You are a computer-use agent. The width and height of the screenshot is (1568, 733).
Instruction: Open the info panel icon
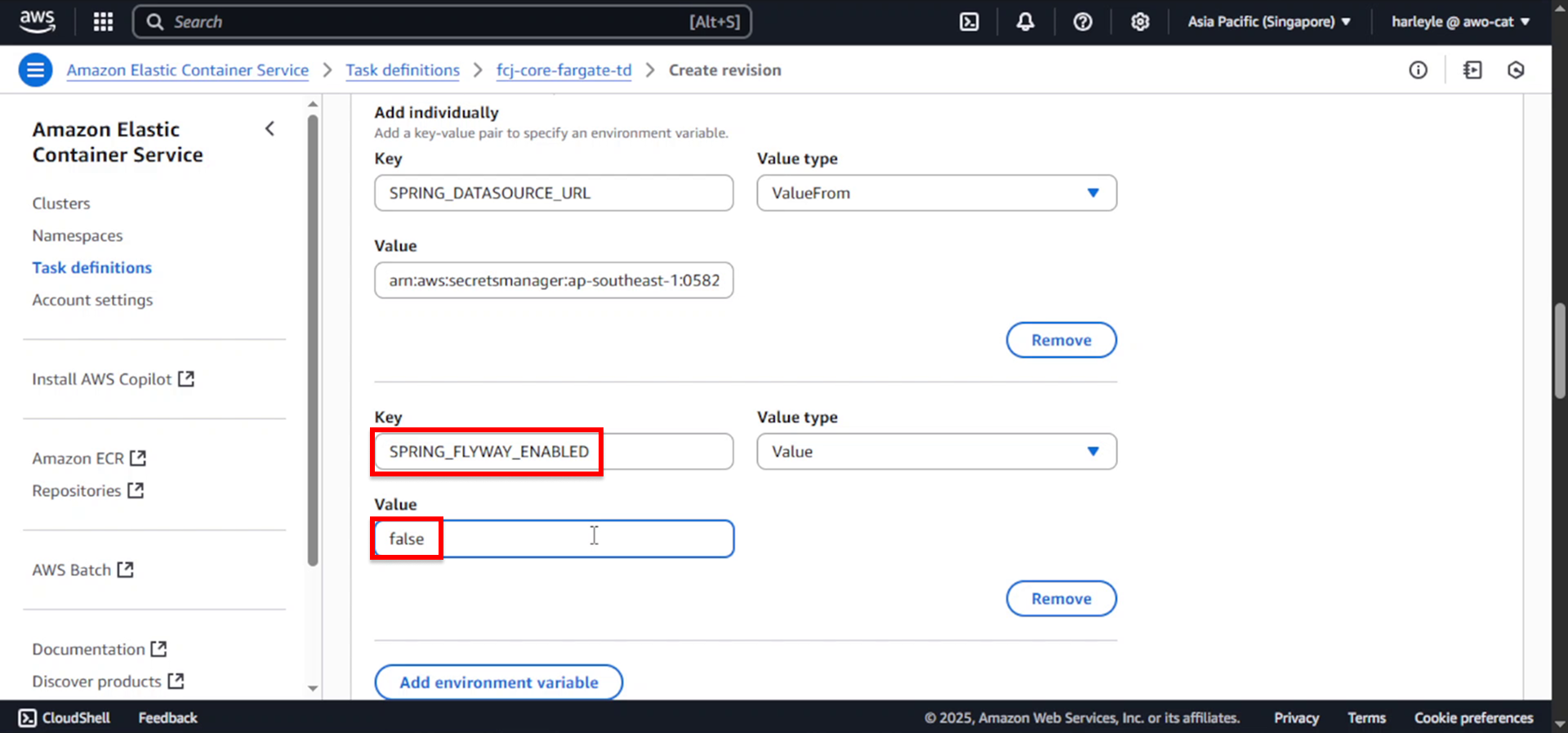[1418, 70]
